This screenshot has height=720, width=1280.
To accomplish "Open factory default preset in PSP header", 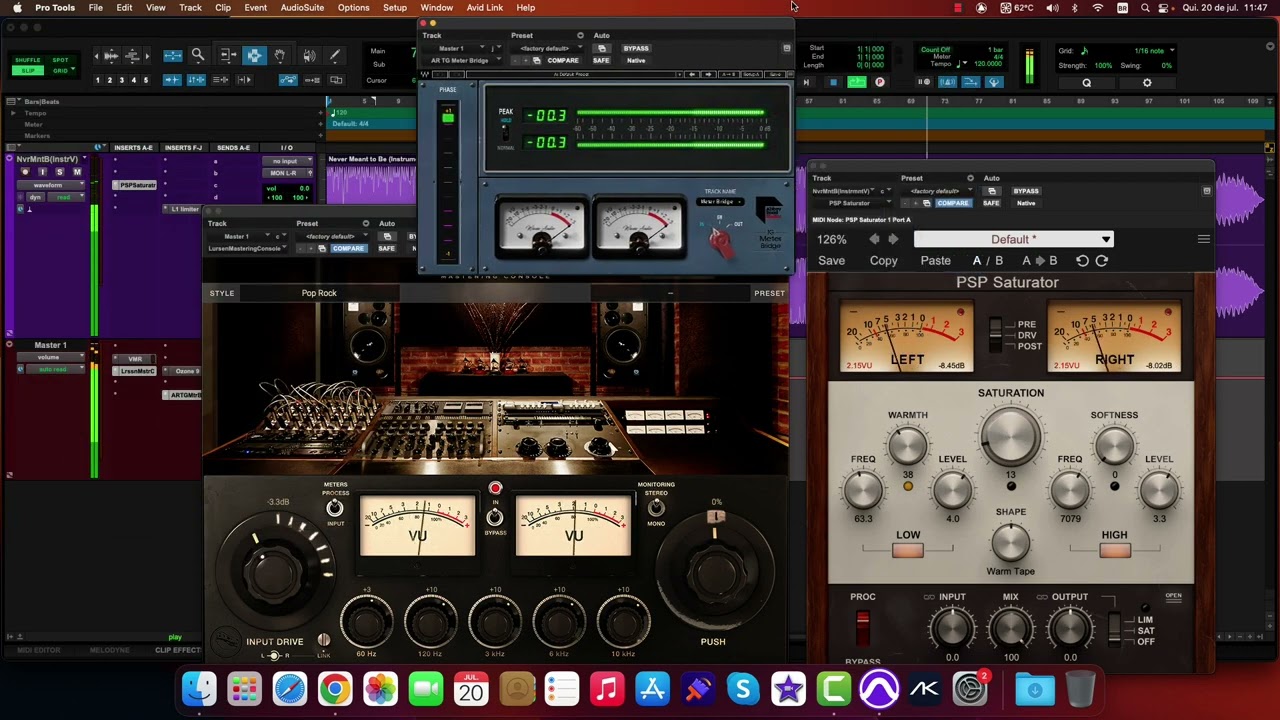I will point(936,191).
